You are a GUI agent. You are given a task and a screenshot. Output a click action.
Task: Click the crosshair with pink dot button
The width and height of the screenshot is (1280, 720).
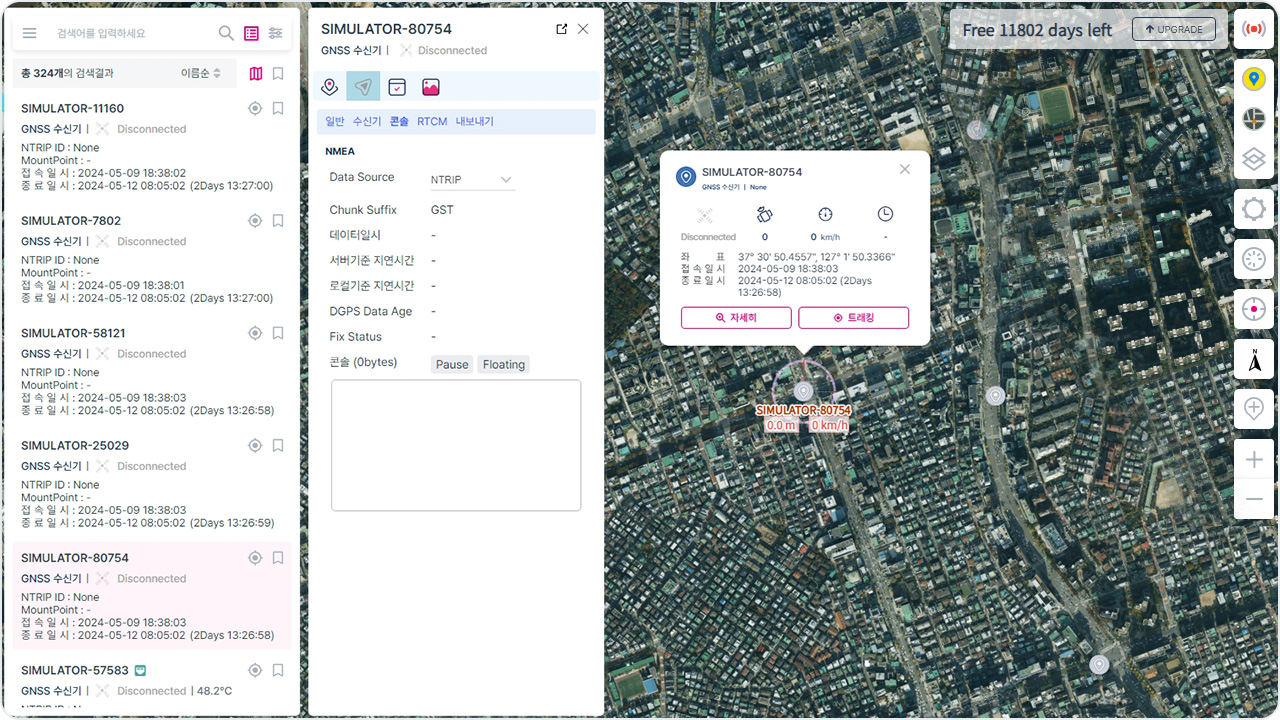(1254, 309)
